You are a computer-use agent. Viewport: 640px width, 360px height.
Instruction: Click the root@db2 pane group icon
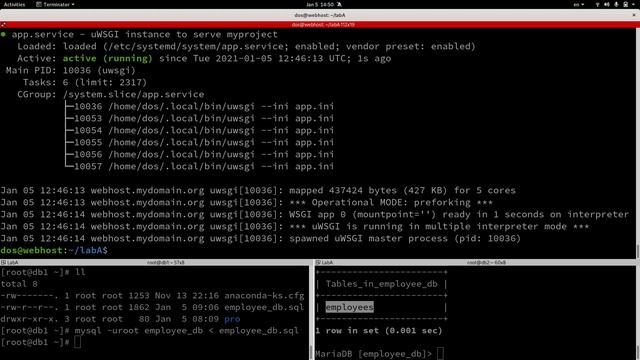click(318, 262)
